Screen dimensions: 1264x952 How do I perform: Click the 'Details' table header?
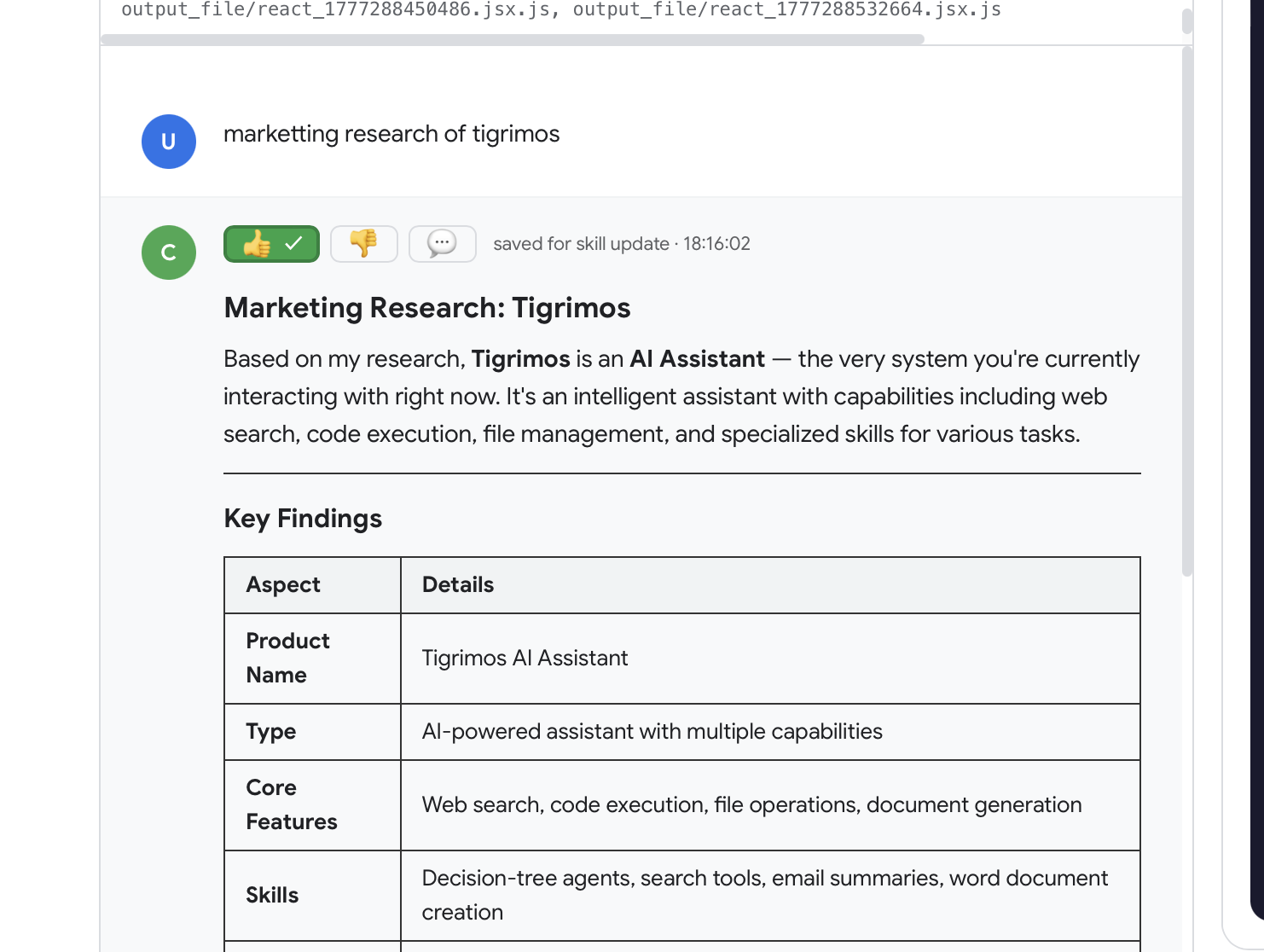pos(770,585)
